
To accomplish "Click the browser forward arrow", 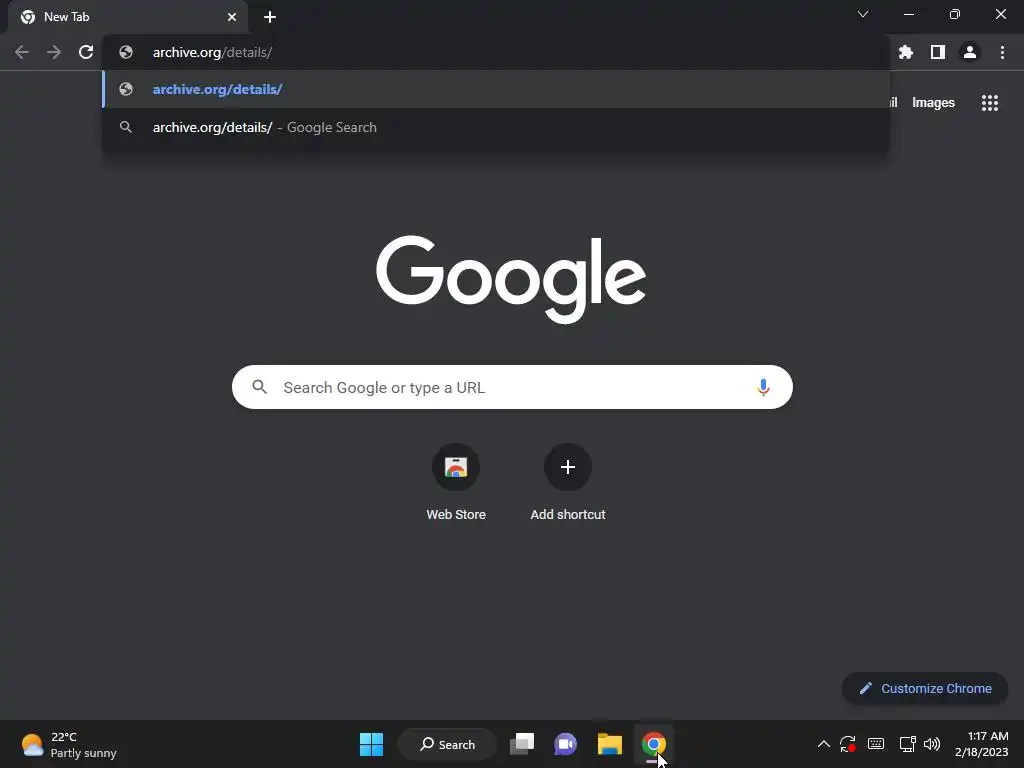I will pos(54,52).
